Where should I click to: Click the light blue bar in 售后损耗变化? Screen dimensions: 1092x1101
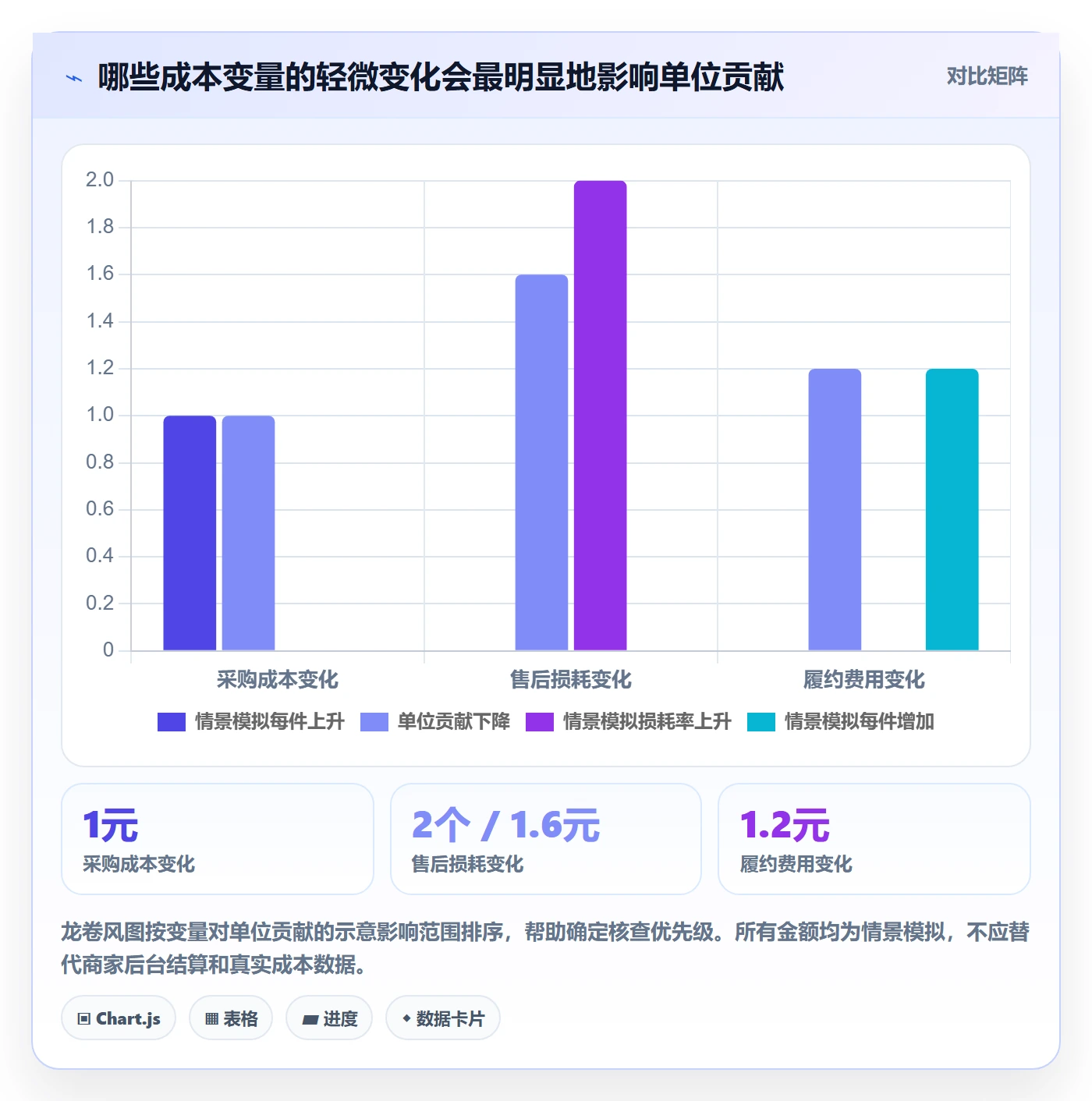point(541,462)
